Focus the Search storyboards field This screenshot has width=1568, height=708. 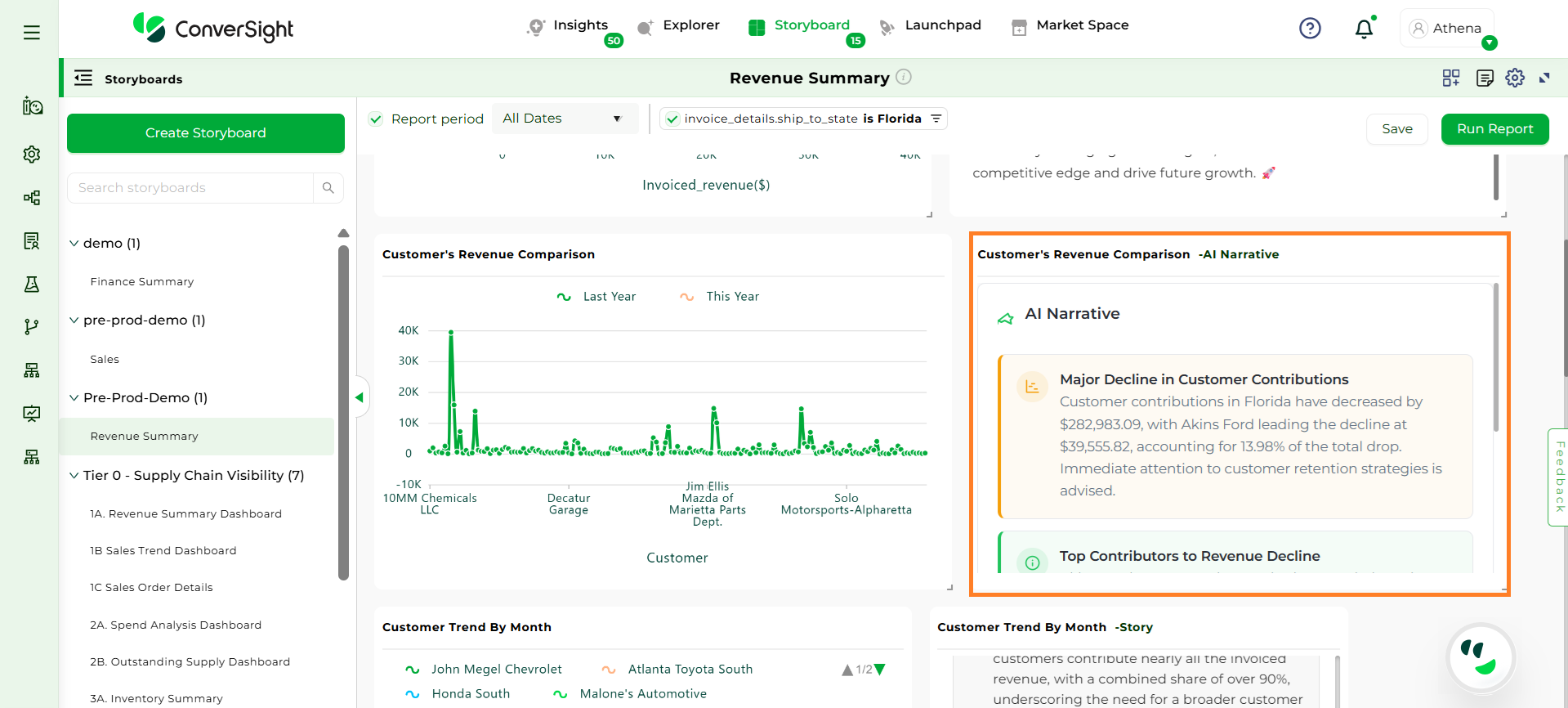point(191,188)
